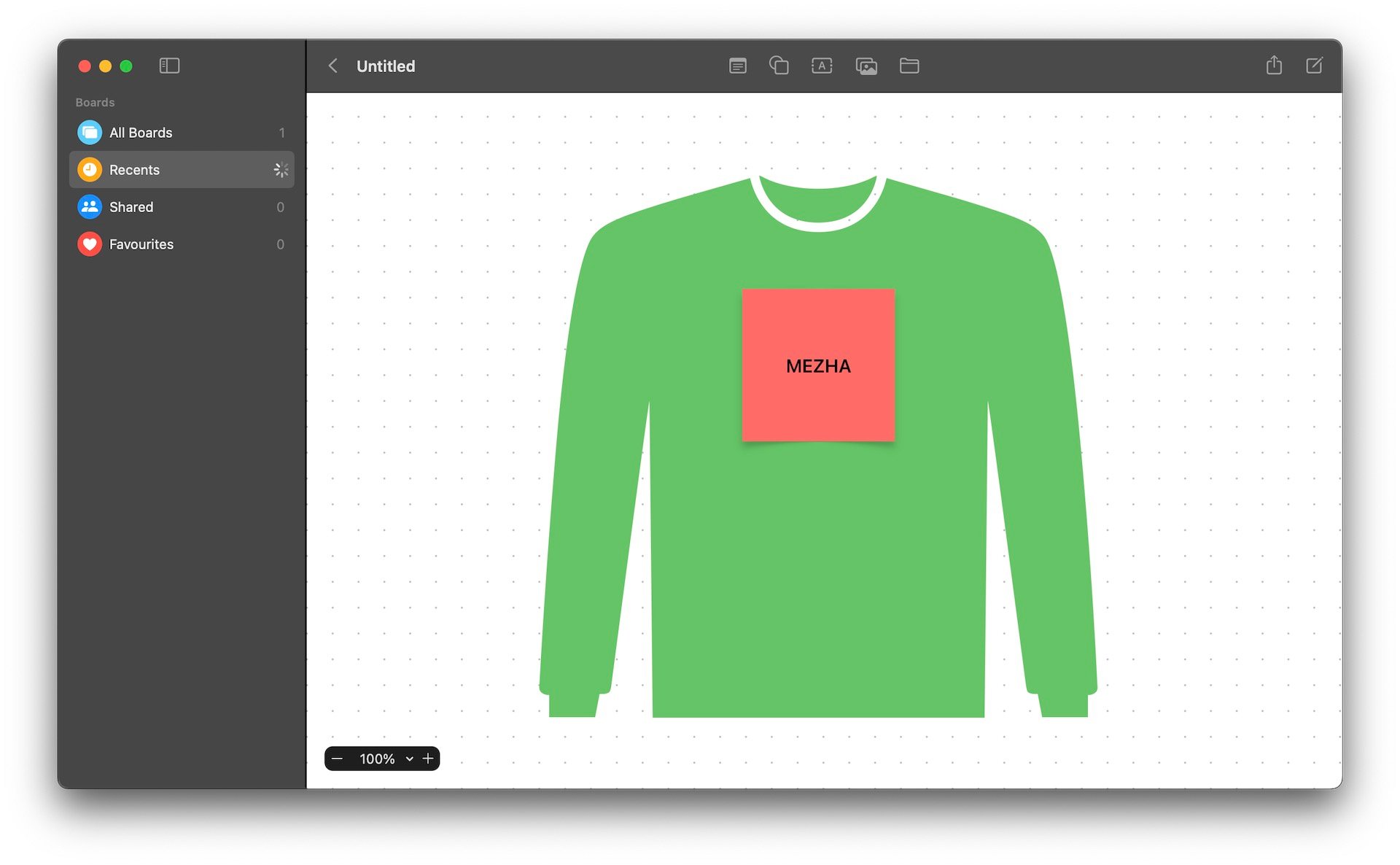Click the All Boards blue icon
The image size is (1400, 865).
(x=90, y=133)
